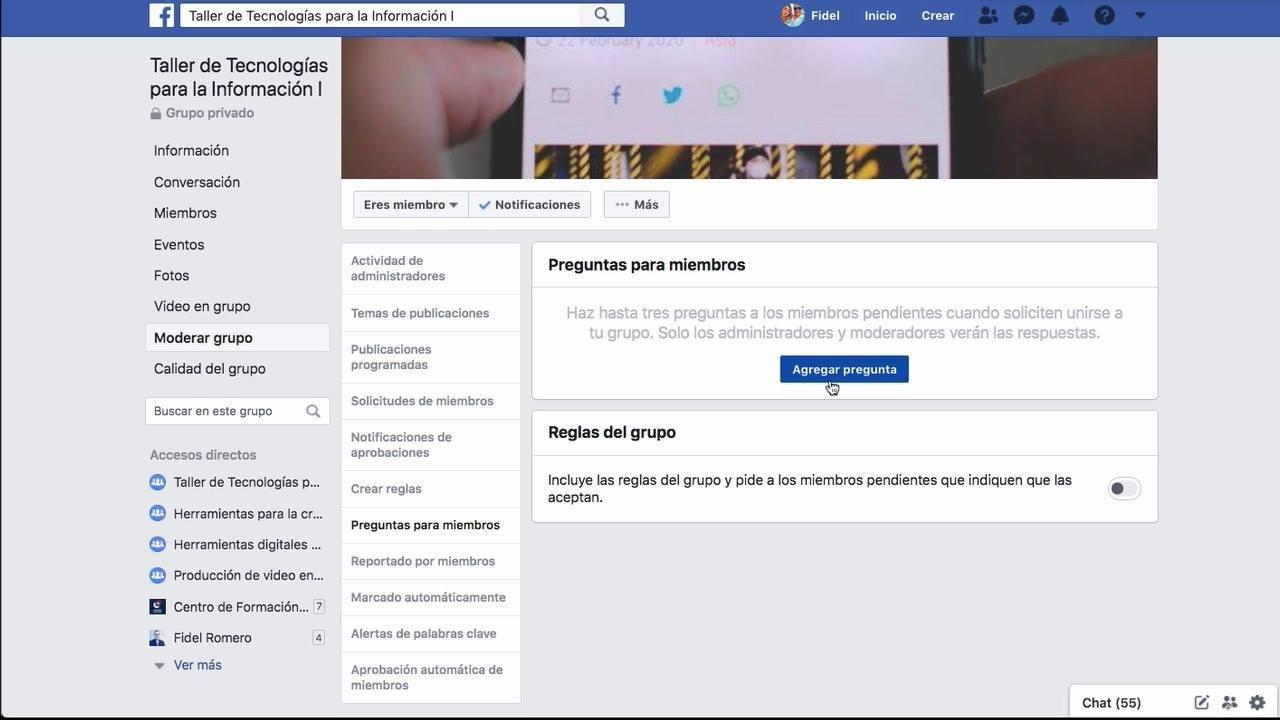1280x720 pixels.
Task: Open Fotos in group sidebar
Action: pos(171,275)
